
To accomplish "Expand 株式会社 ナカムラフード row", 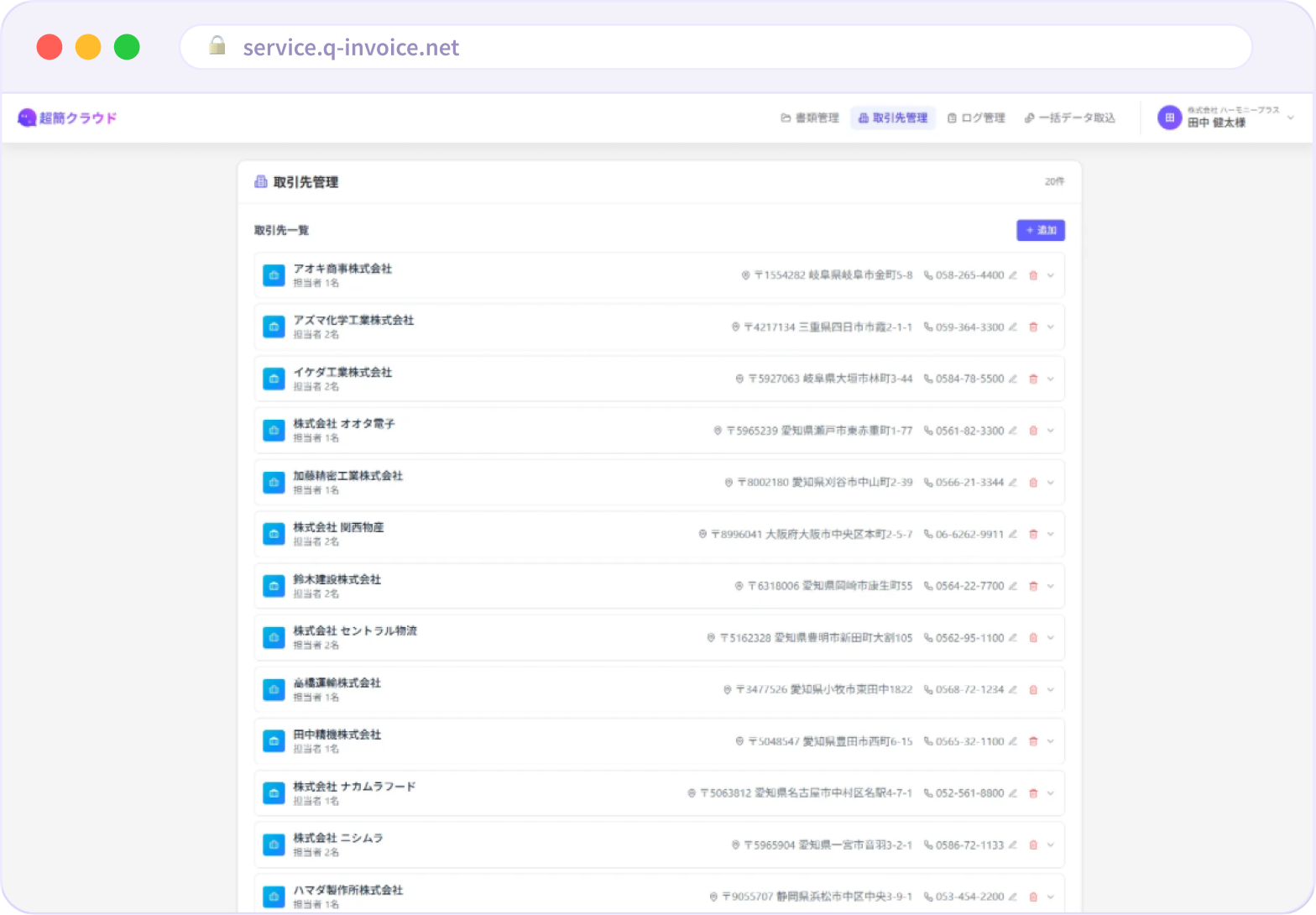I will click(x=1051, y=793).
